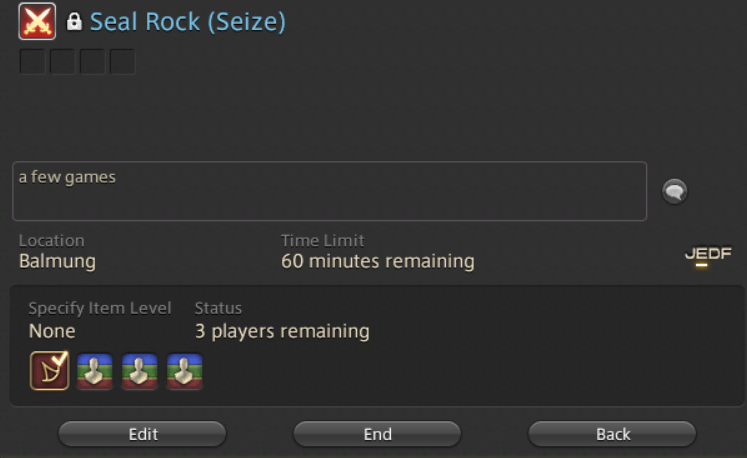
Task: Select the underlined E language indicator
Action: pyautogui.click(x=701, y=254)
